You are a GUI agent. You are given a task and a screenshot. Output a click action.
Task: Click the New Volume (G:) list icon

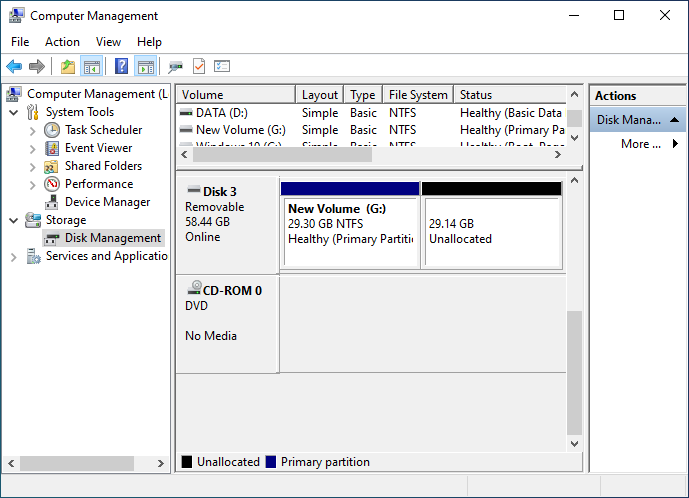coord(186,130)
